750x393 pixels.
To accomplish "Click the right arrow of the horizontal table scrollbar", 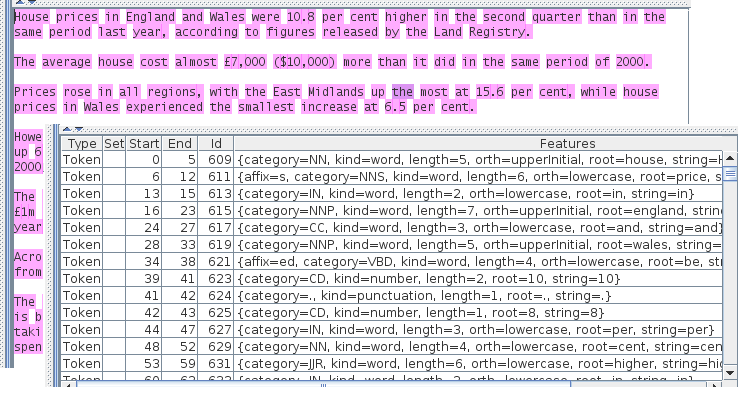I will coord(714,385).
